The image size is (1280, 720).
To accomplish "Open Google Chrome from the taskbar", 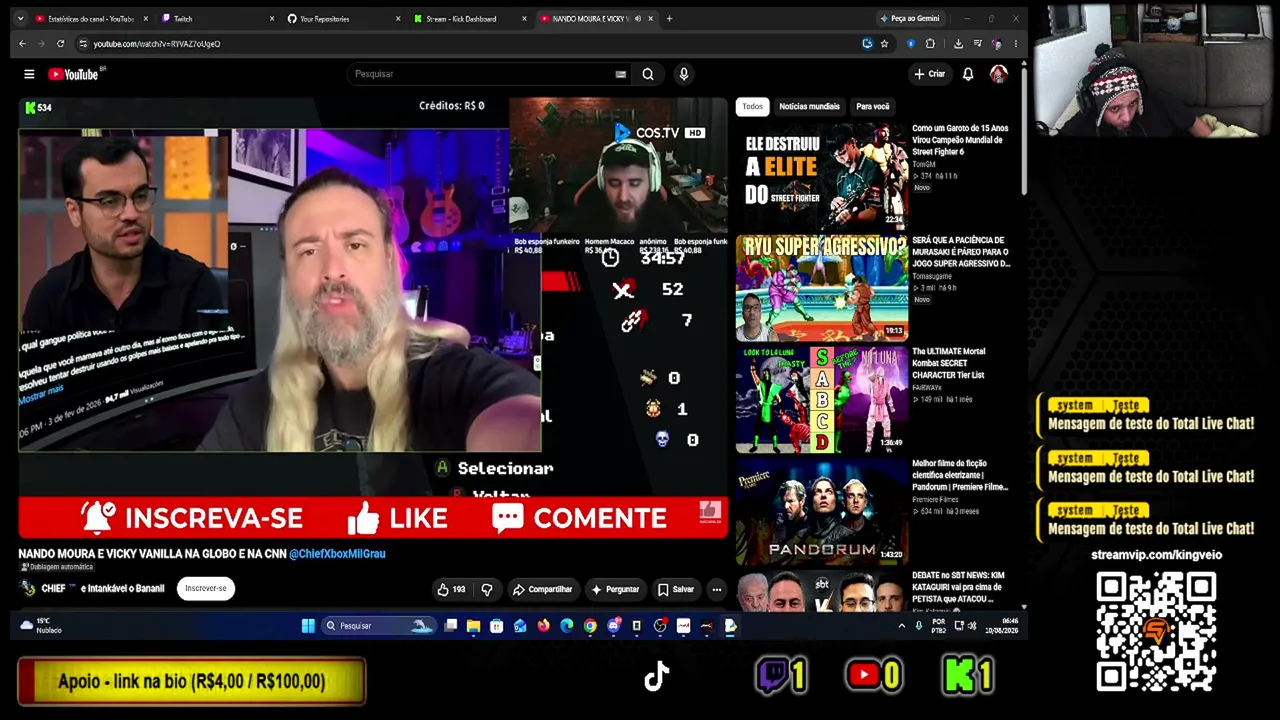I will [x=590, y=626].
